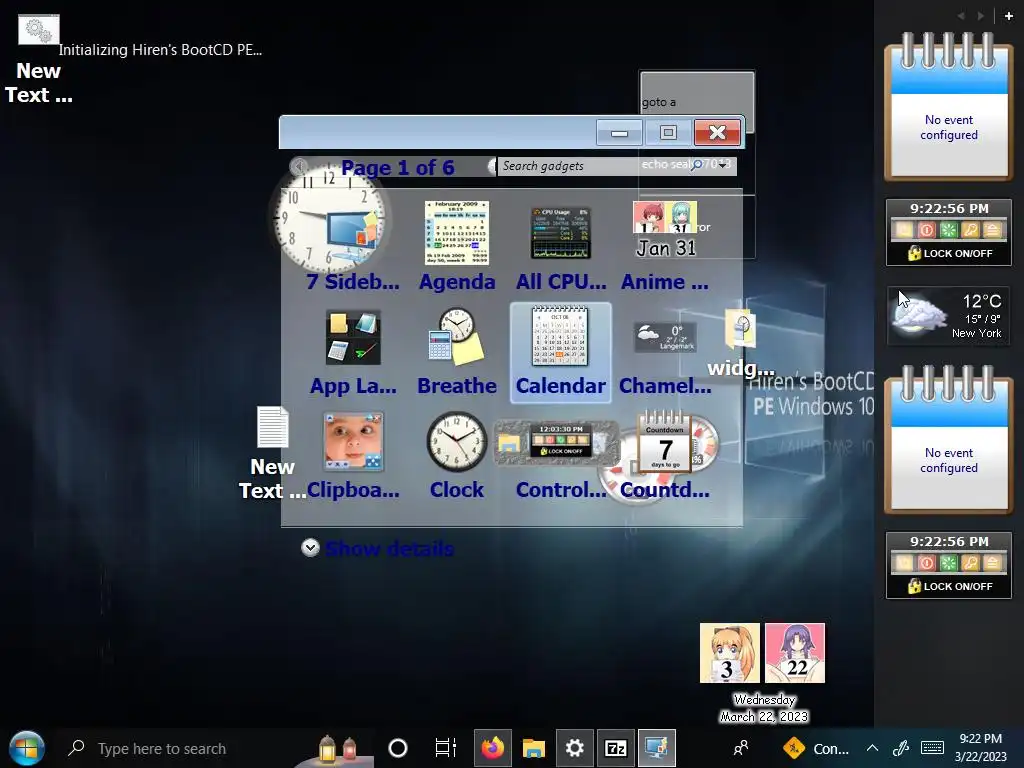Go to previous gallery page arrow

click(299, 167)
